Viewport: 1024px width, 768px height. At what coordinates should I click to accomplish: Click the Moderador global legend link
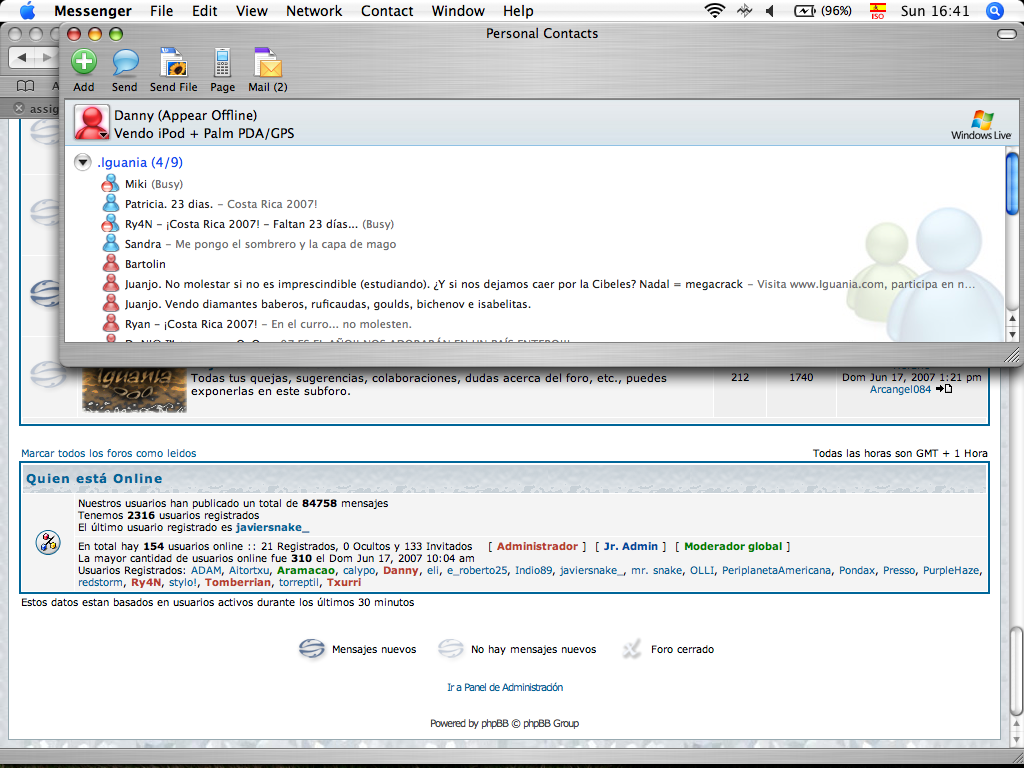pyautogui.click(x=733, y=547)
